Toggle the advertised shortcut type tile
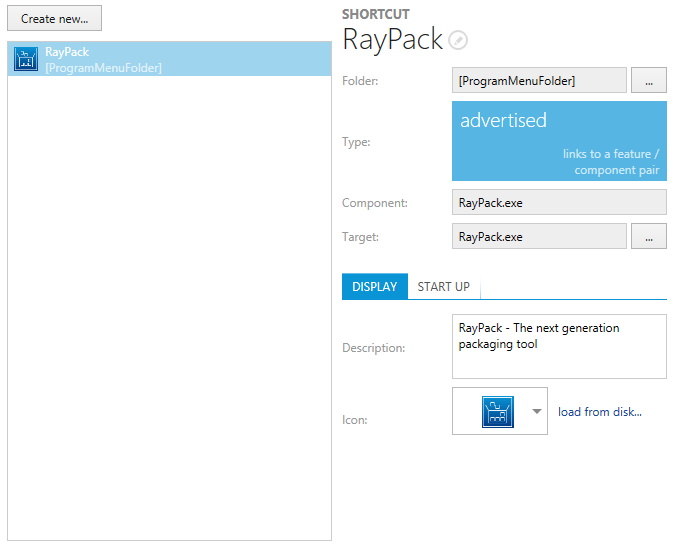 [x=558, y=141]
